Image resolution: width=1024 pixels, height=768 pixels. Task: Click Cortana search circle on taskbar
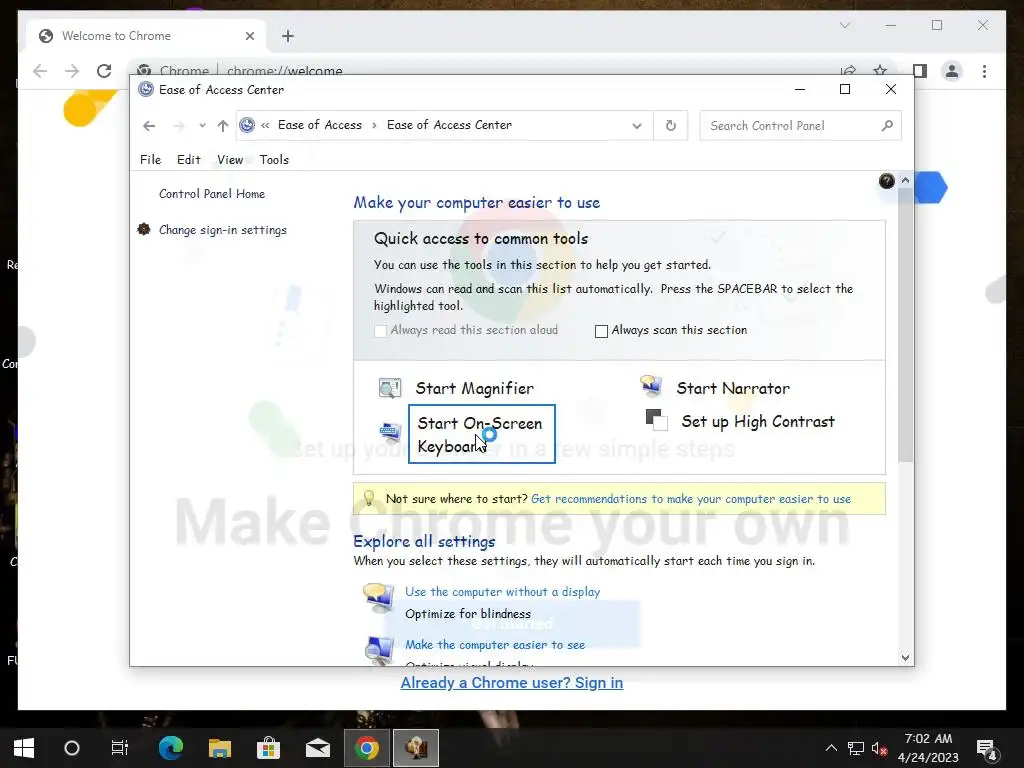click(72, 748)
